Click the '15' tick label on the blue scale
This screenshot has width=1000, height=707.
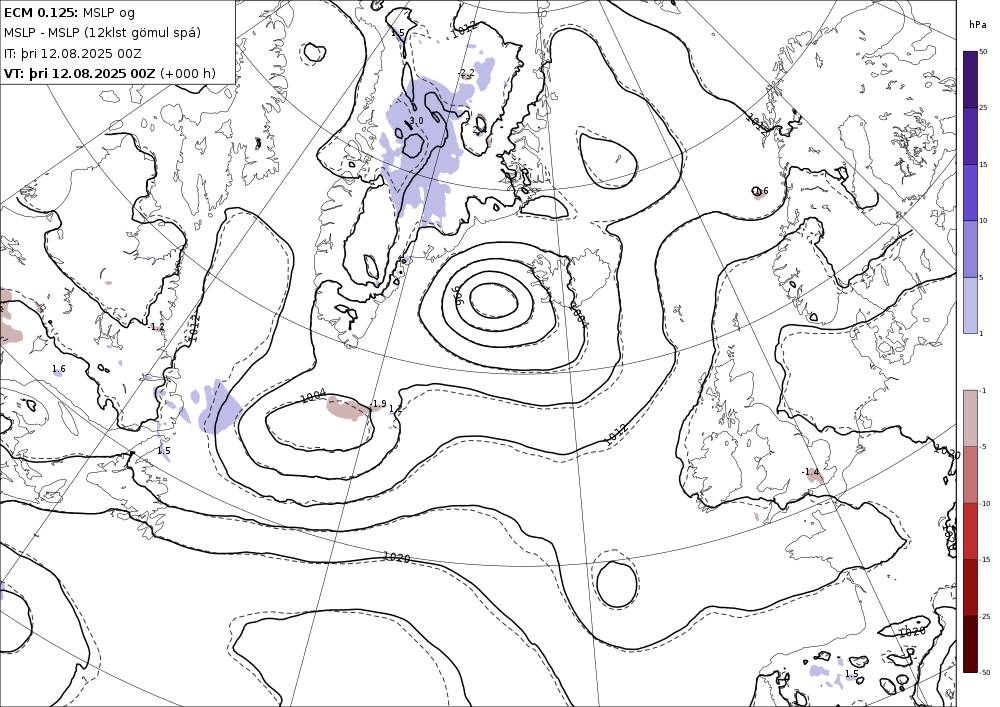point(983,164)
